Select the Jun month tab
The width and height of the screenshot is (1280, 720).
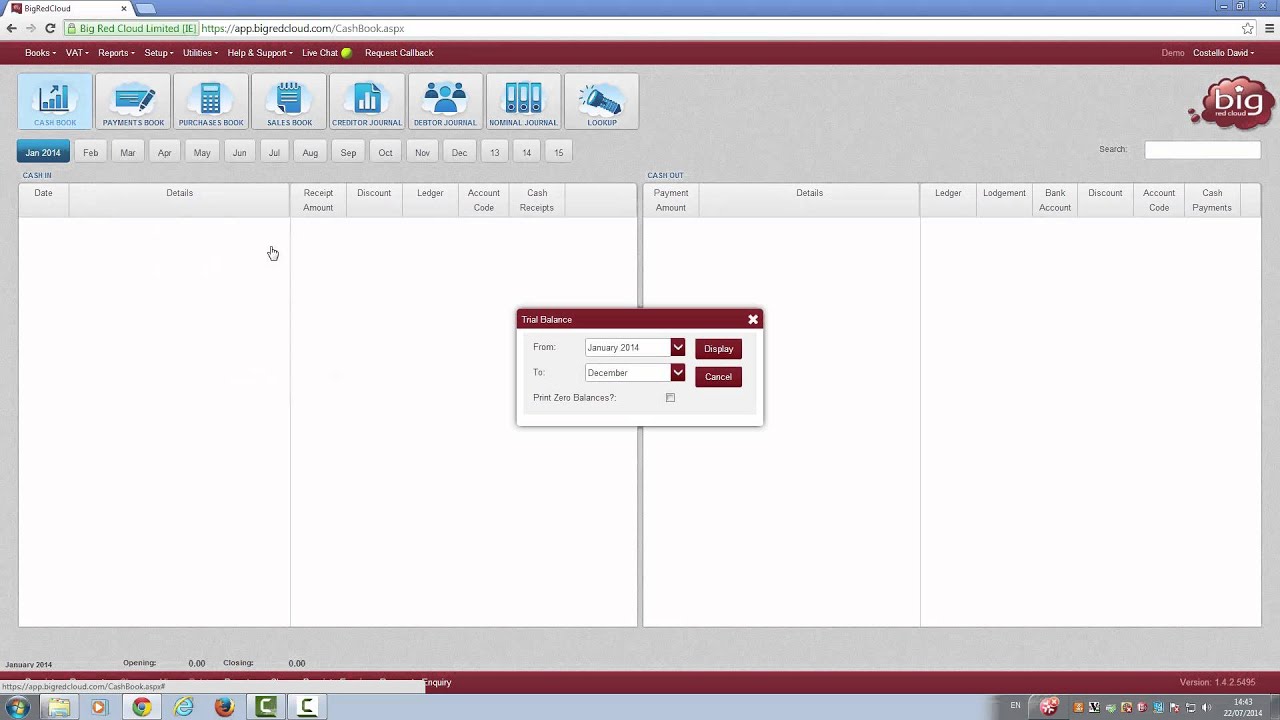pyautogui.click(x=239, y=153)
